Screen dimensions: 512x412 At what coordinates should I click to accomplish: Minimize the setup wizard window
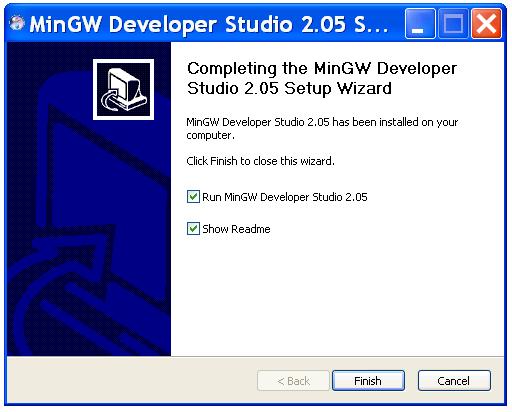click(420, 24)
